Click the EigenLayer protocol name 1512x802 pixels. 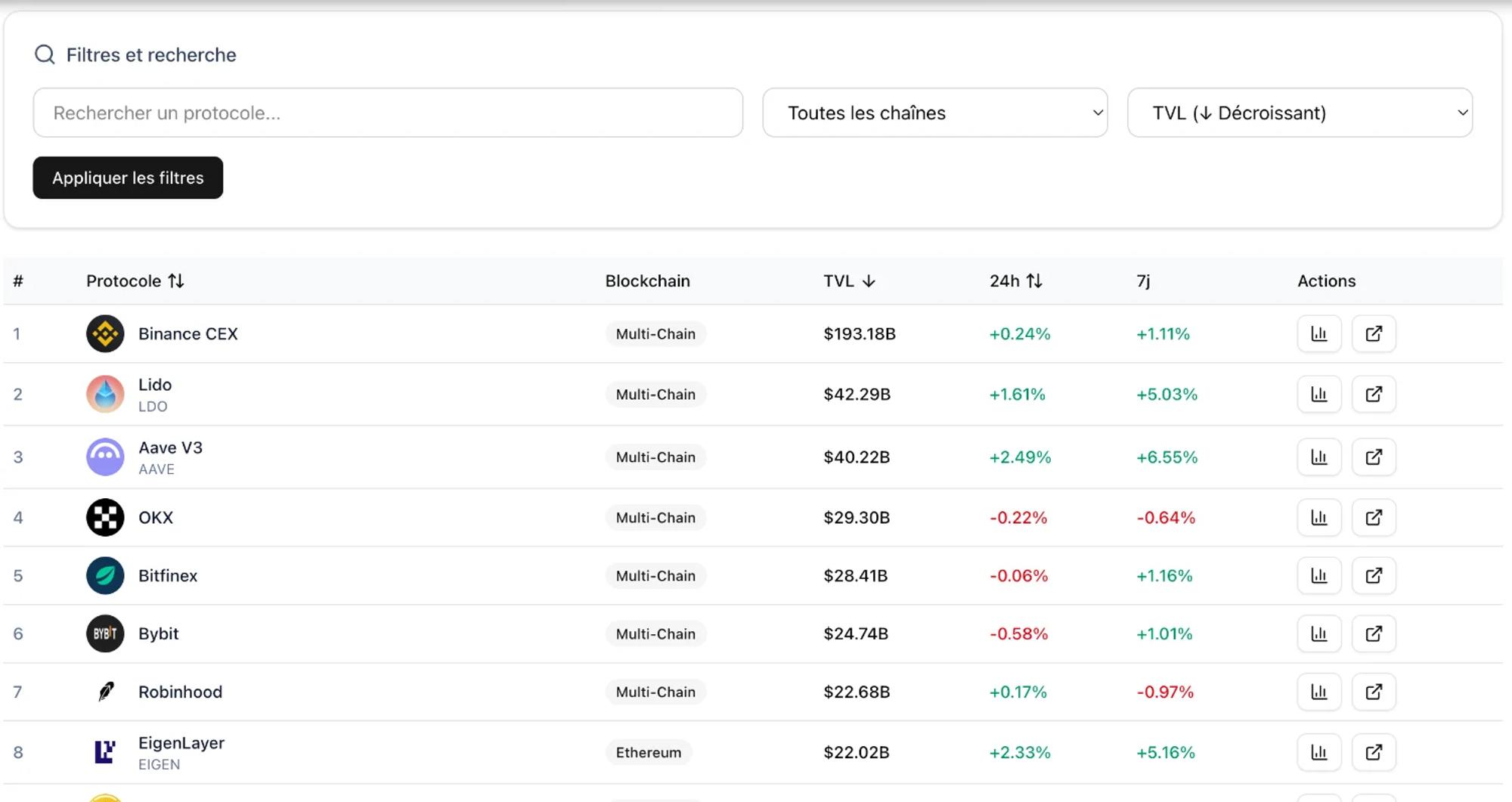(181, 743)
